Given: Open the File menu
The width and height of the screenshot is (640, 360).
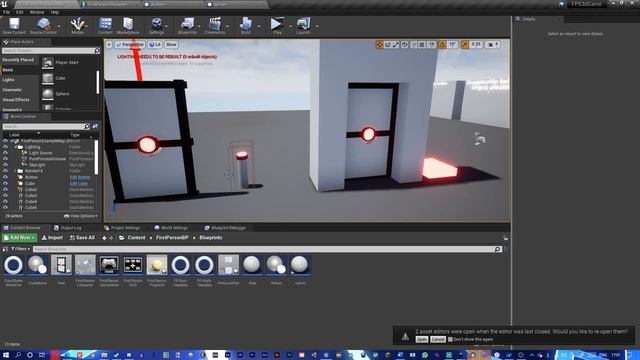Looking at the screenshot, I should (6, 12).
